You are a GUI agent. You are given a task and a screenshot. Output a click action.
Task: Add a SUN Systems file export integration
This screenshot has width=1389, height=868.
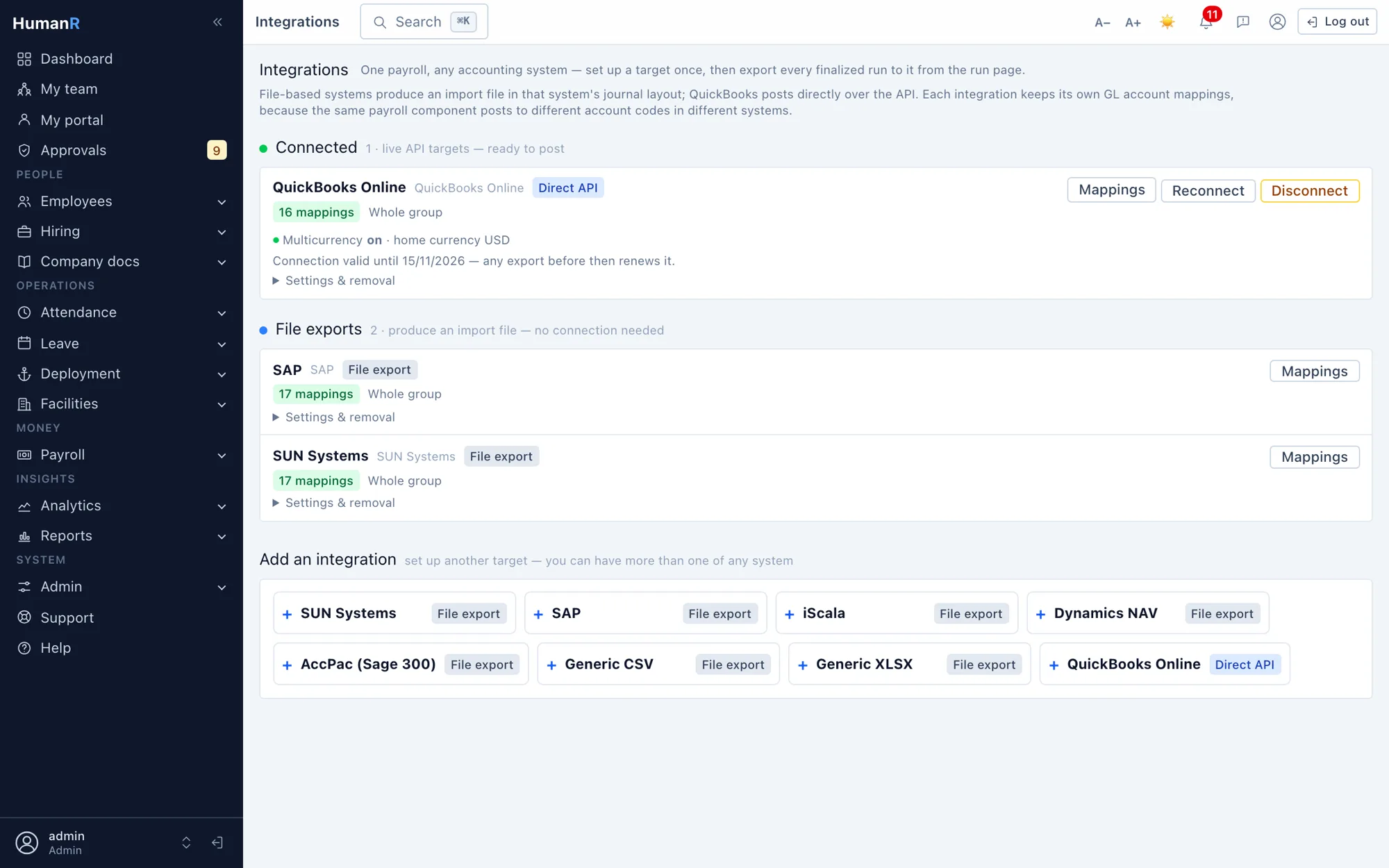click(x=394, y=613)
